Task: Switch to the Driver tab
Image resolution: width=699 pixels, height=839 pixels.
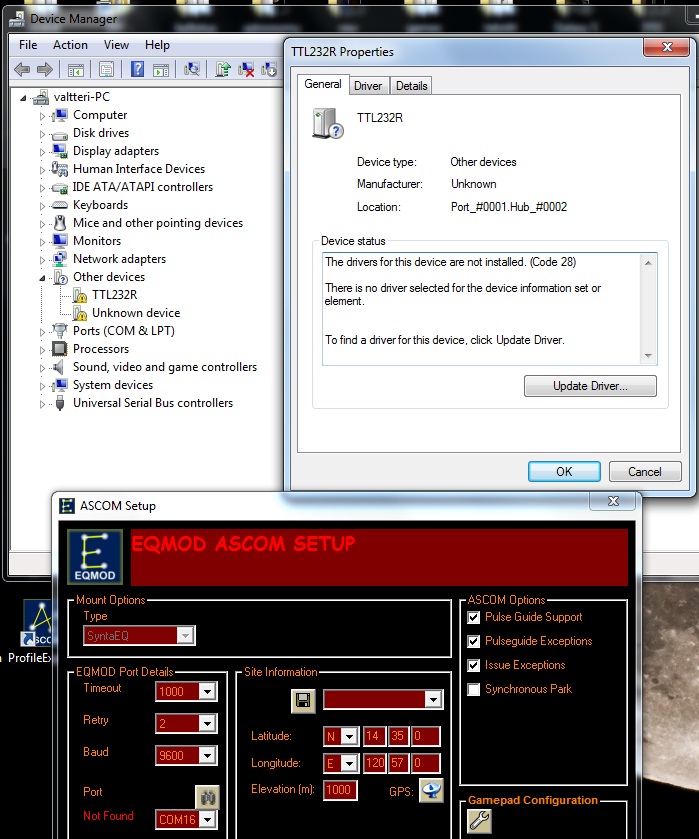Action: coord(368,86)
